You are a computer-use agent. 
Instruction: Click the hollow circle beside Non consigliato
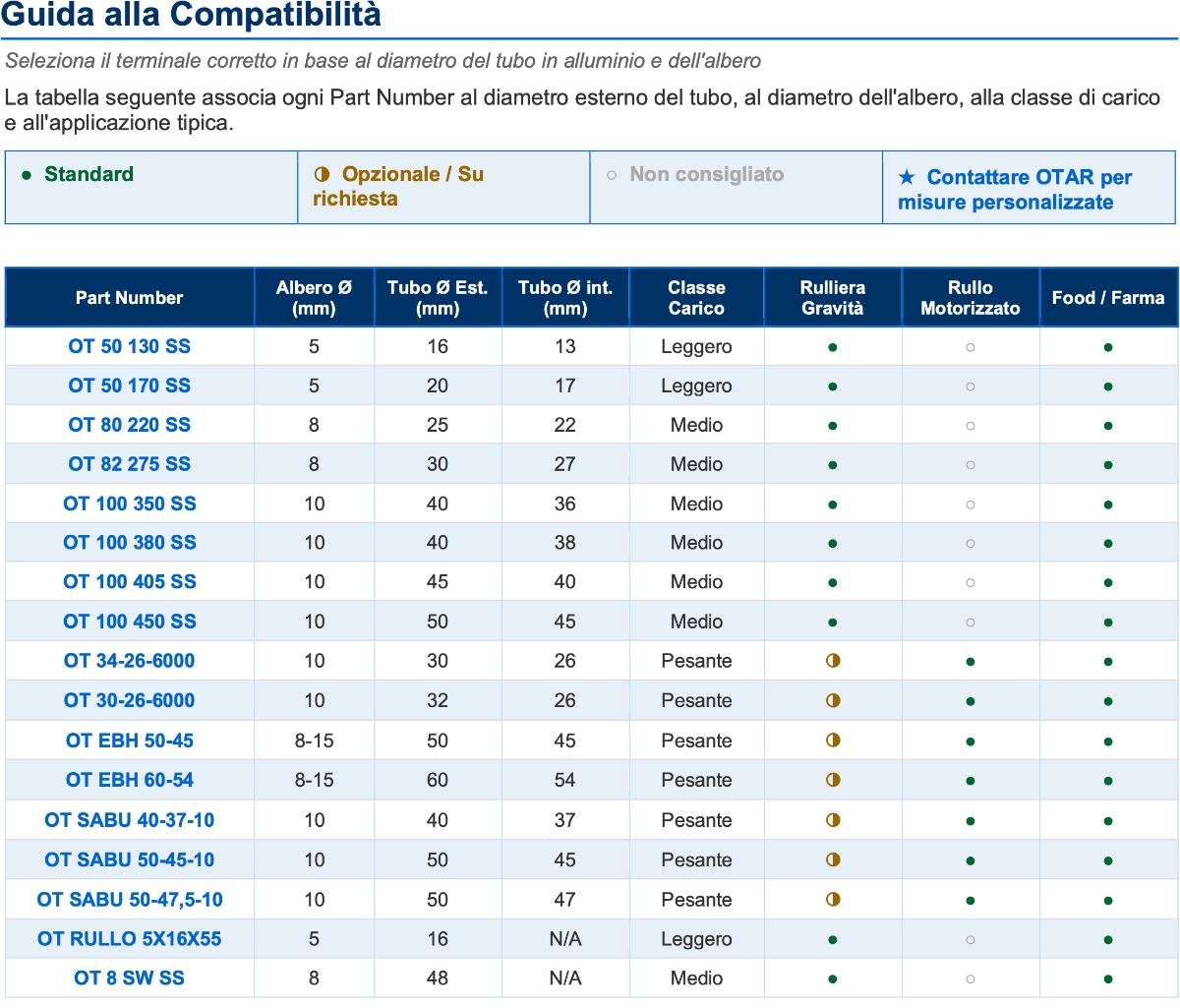[612, 175]
